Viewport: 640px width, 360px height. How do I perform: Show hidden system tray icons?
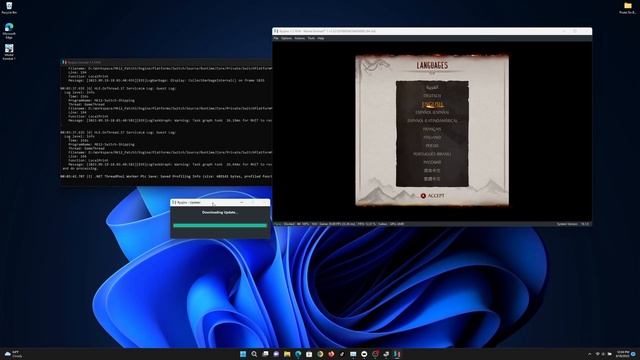pos(589,354)
